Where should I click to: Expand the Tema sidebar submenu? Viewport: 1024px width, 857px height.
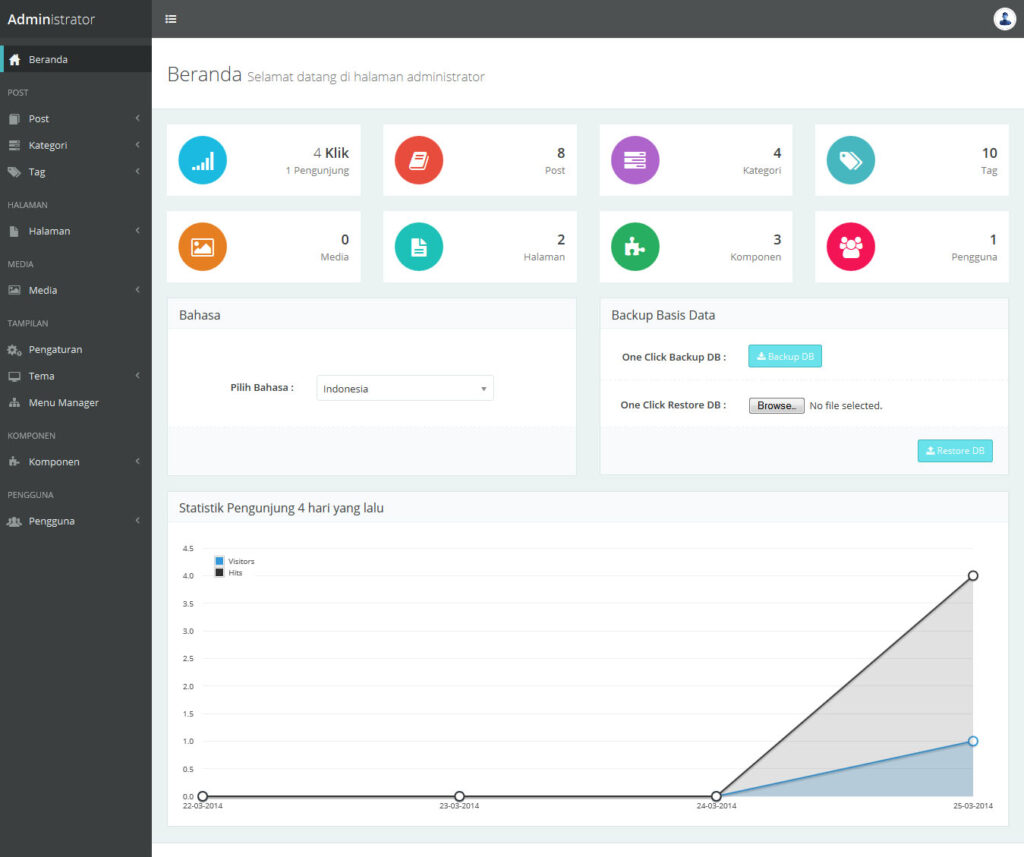tap(76, 376)
